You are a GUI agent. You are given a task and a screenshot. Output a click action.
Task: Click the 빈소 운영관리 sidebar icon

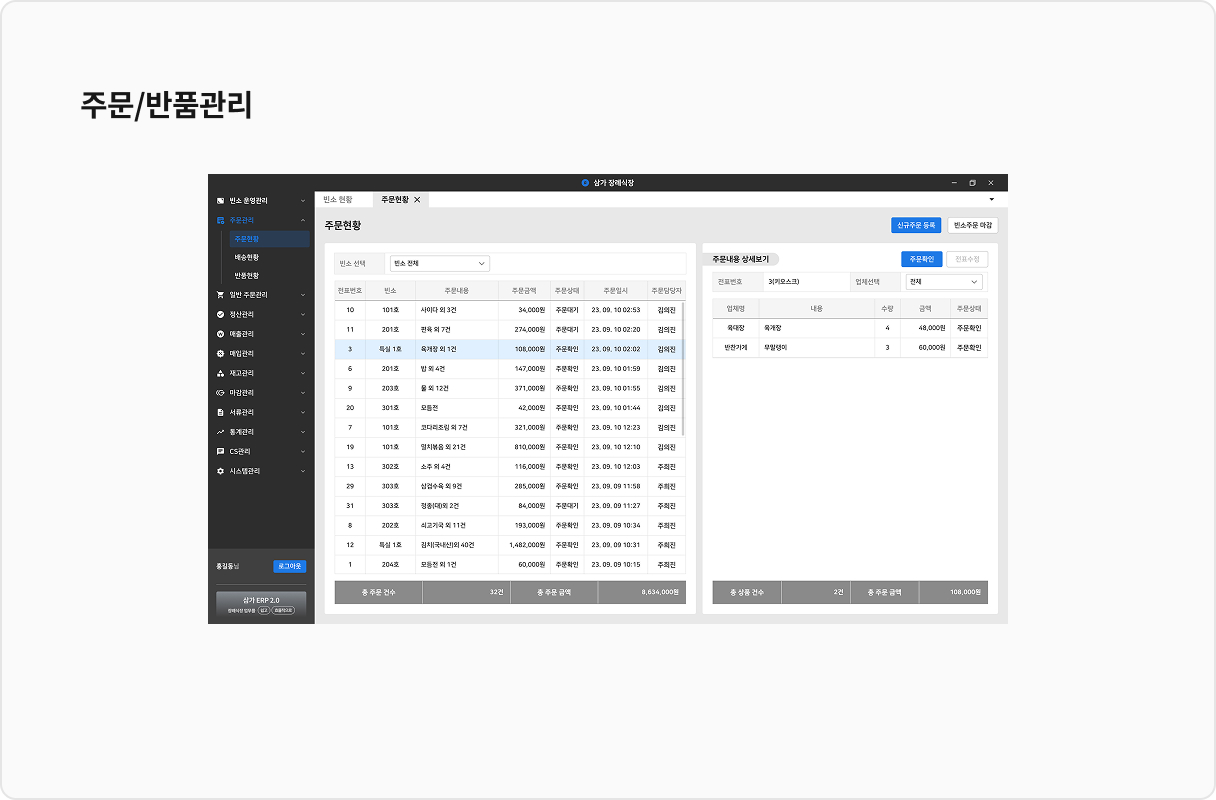tap(220, 201)
